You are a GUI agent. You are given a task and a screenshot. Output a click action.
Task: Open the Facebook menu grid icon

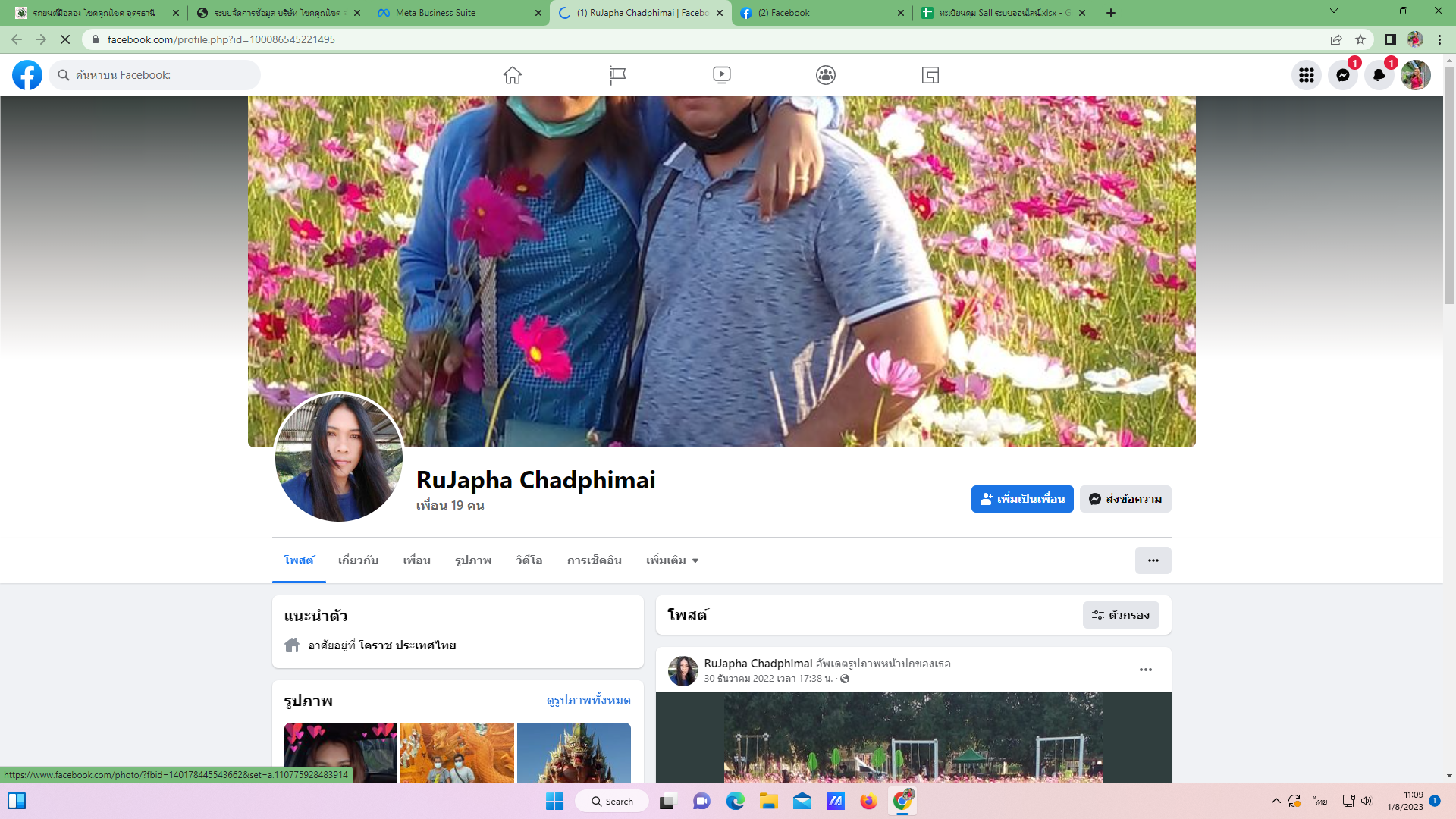(x=1306, y=75)
